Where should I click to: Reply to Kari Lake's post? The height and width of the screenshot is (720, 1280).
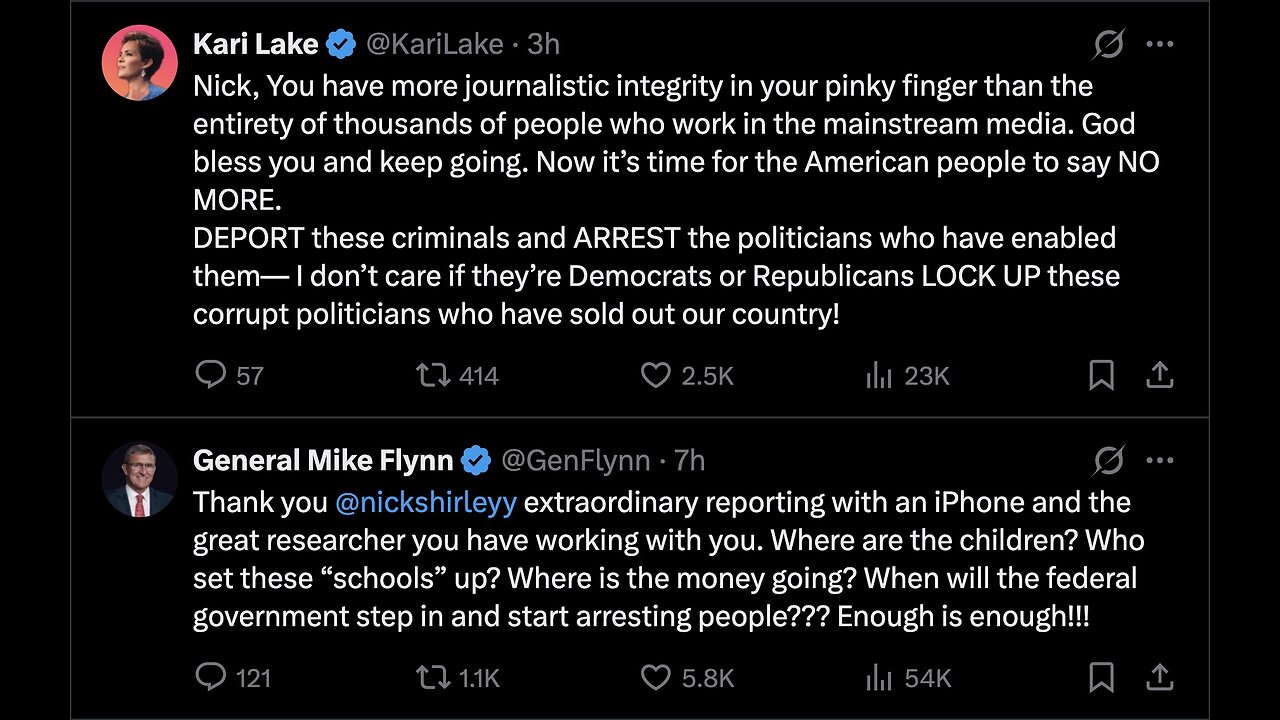[x=211, y=375]
